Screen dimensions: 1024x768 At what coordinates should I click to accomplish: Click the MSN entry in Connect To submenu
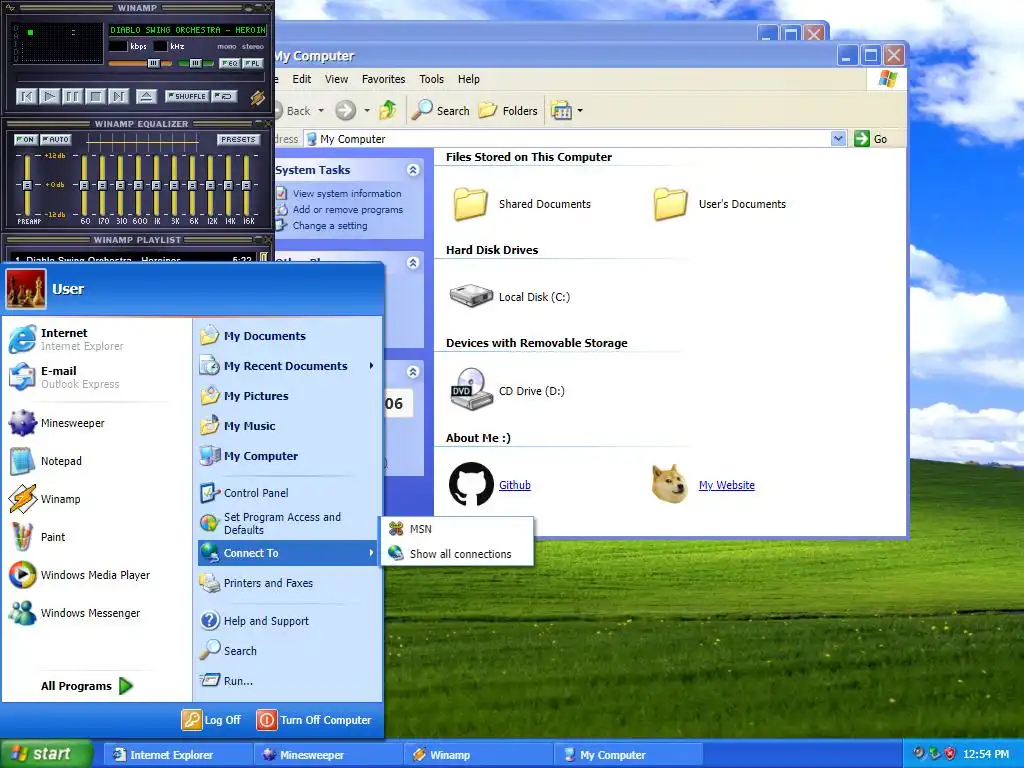point(457,529)
